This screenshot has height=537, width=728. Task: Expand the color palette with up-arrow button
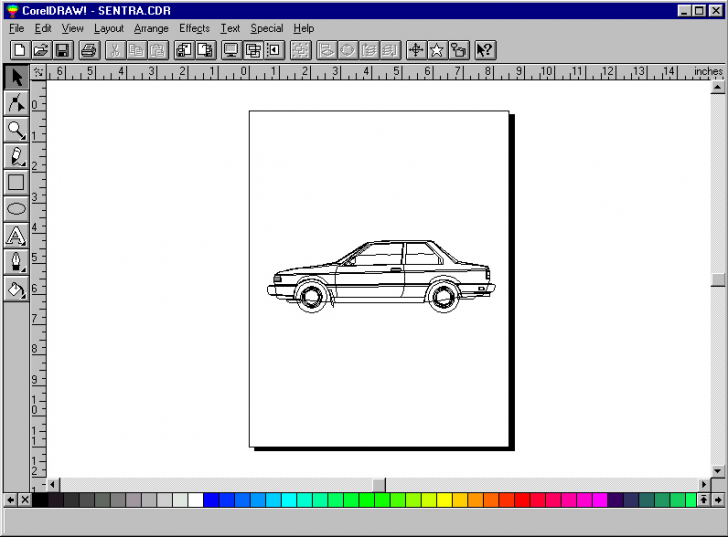[x=703, y=499]
